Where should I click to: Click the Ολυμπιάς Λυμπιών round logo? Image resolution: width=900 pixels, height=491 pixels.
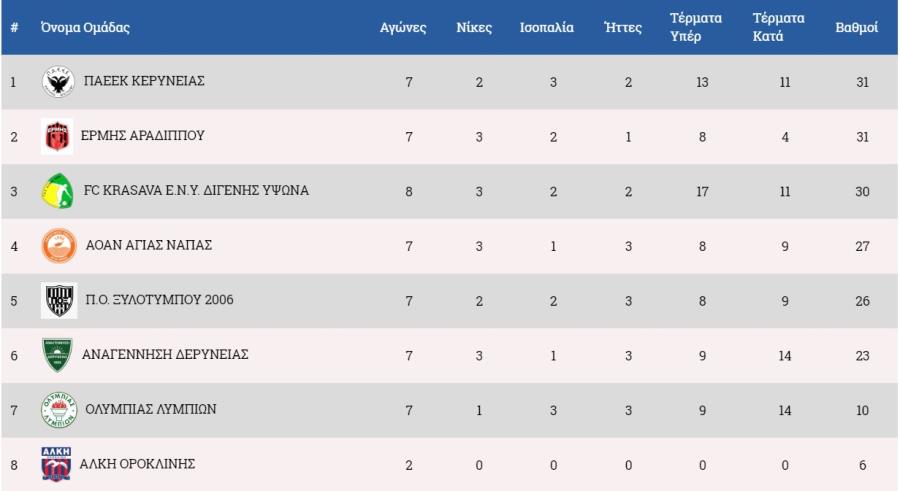[x=58, y=410]
